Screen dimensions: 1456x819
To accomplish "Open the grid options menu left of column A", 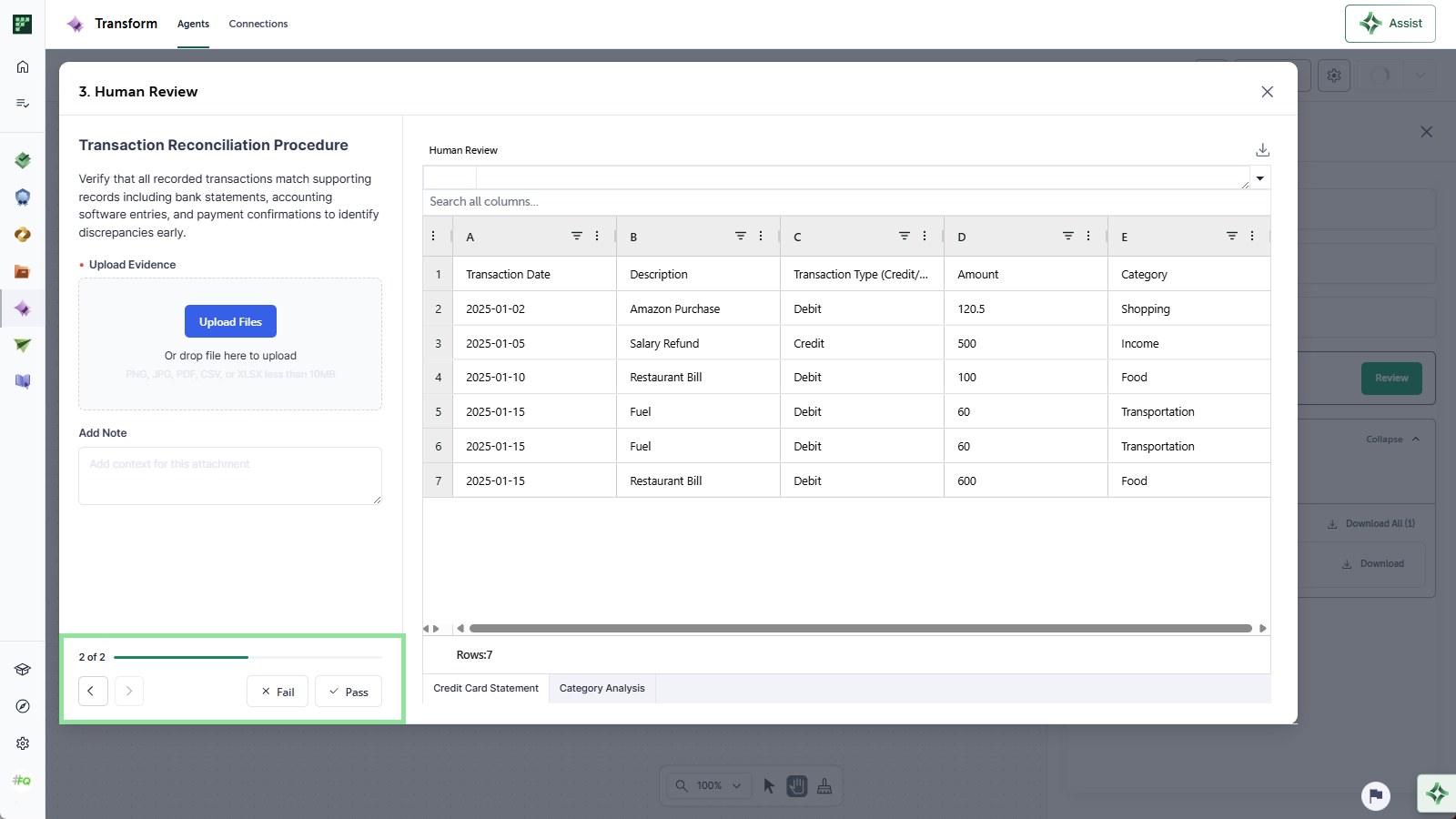I will 433,236.
